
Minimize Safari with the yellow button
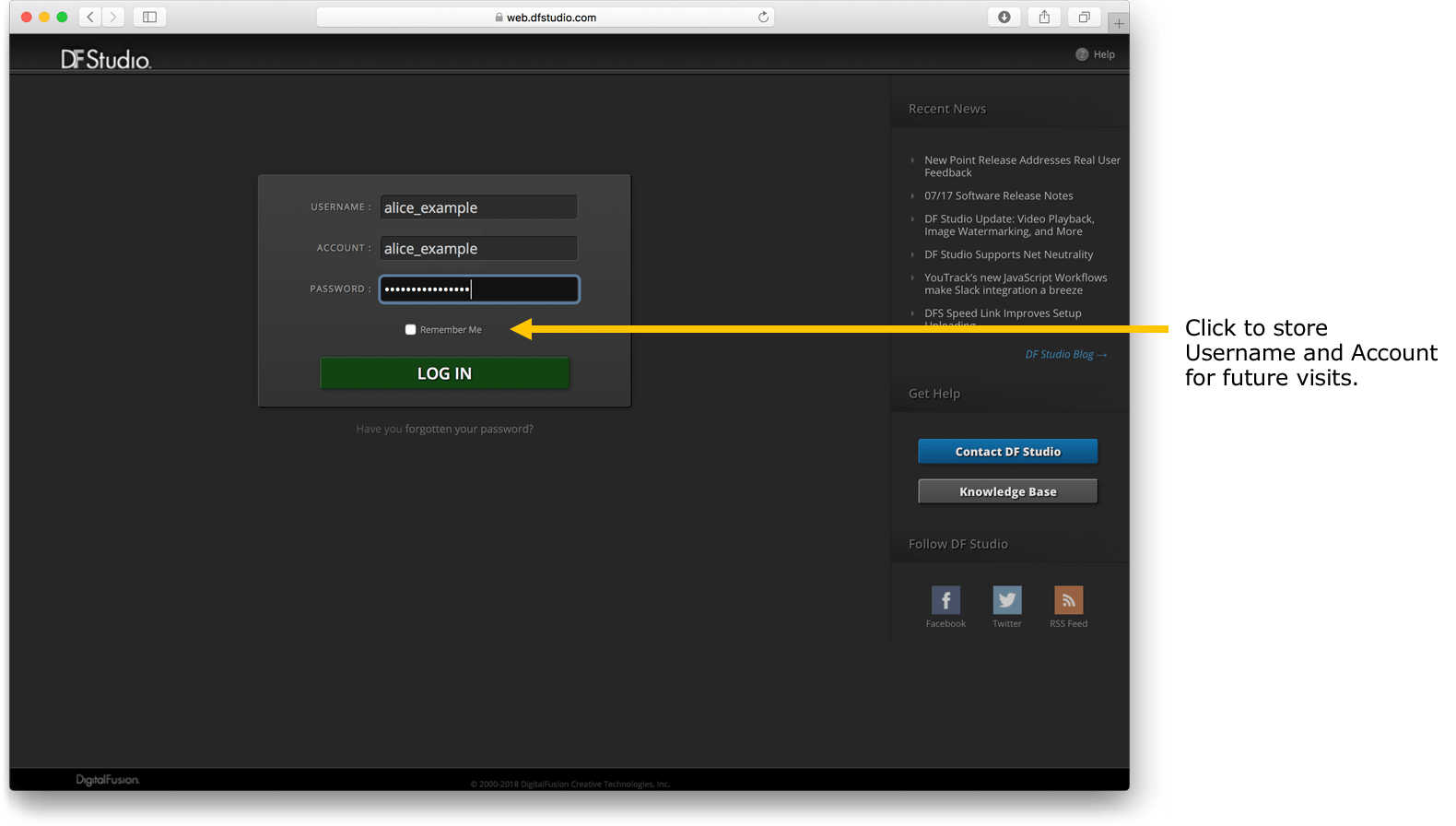[x=44, y=17]
